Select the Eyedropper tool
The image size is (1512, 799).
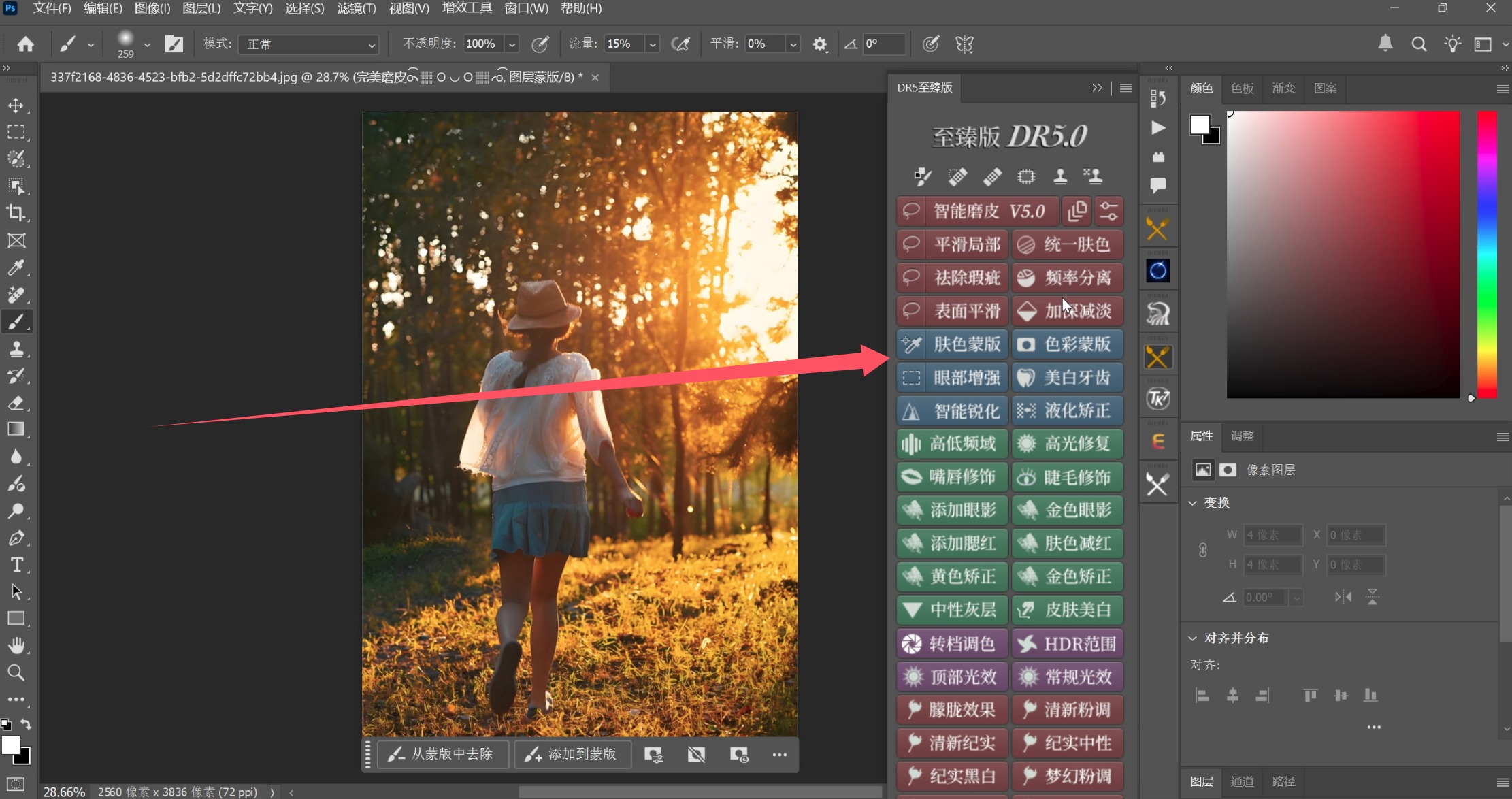pyautogui.click(x=16, y=267)
